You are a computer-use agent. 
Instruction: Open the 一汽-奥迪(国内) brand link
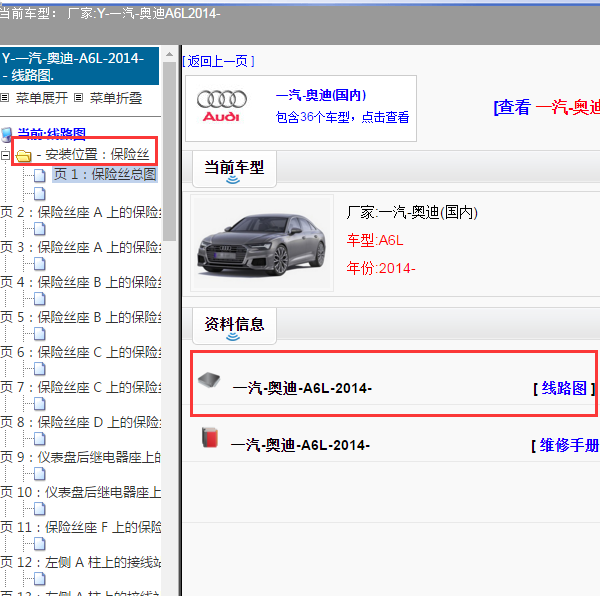(x=321, y=95)
